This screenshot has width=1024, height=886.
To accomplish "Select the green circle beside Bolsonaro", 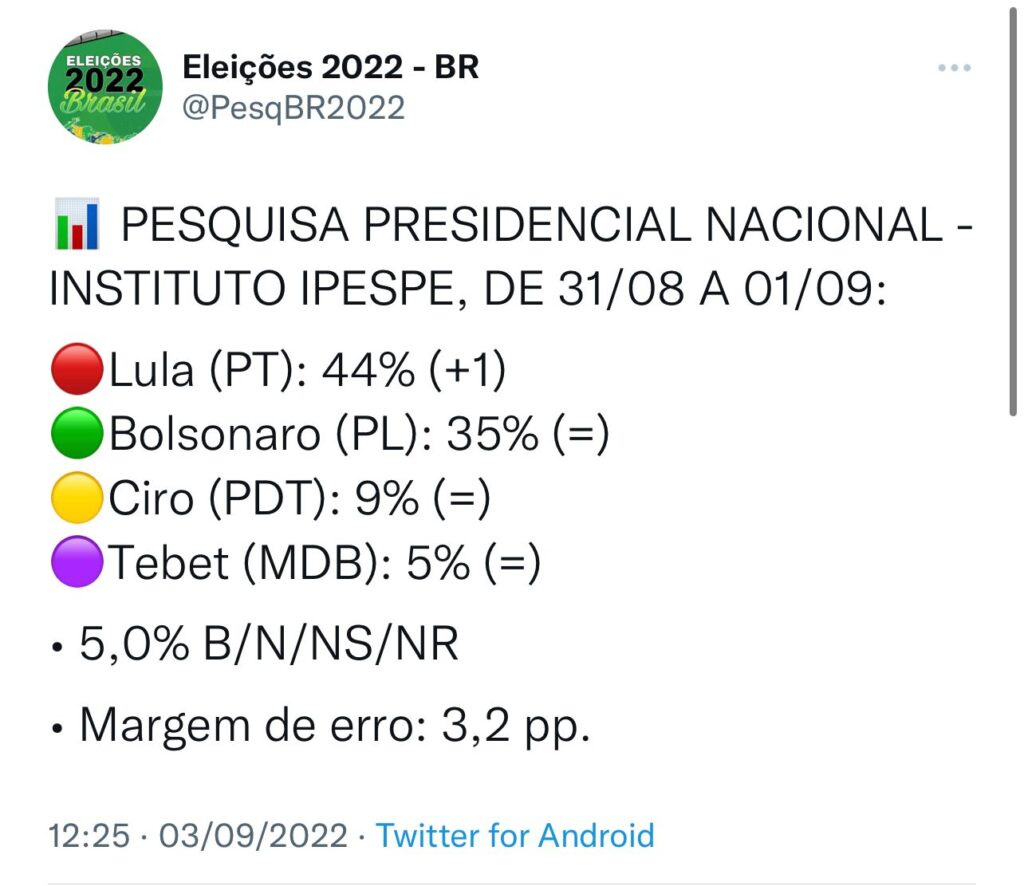I will [x=76, y=436].
